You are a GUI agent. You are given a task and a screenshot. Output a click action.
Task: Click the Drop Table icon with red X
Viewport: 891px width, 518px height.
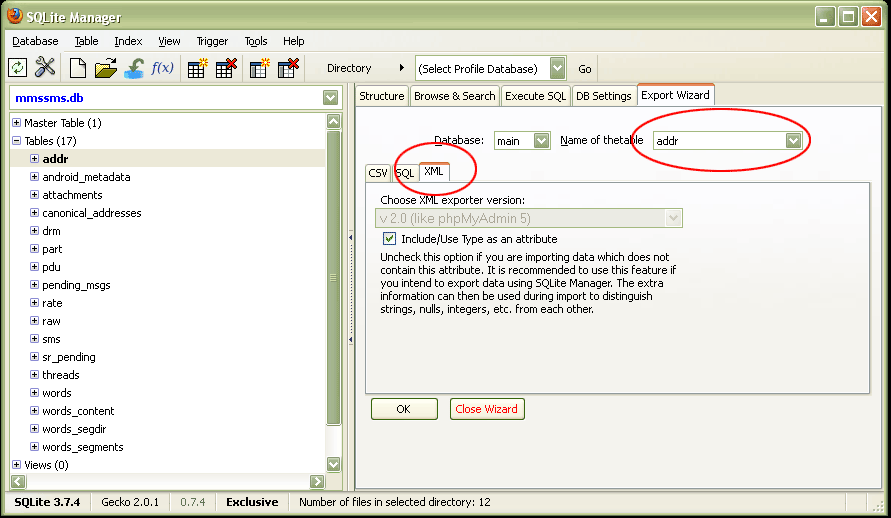[226, 68]
